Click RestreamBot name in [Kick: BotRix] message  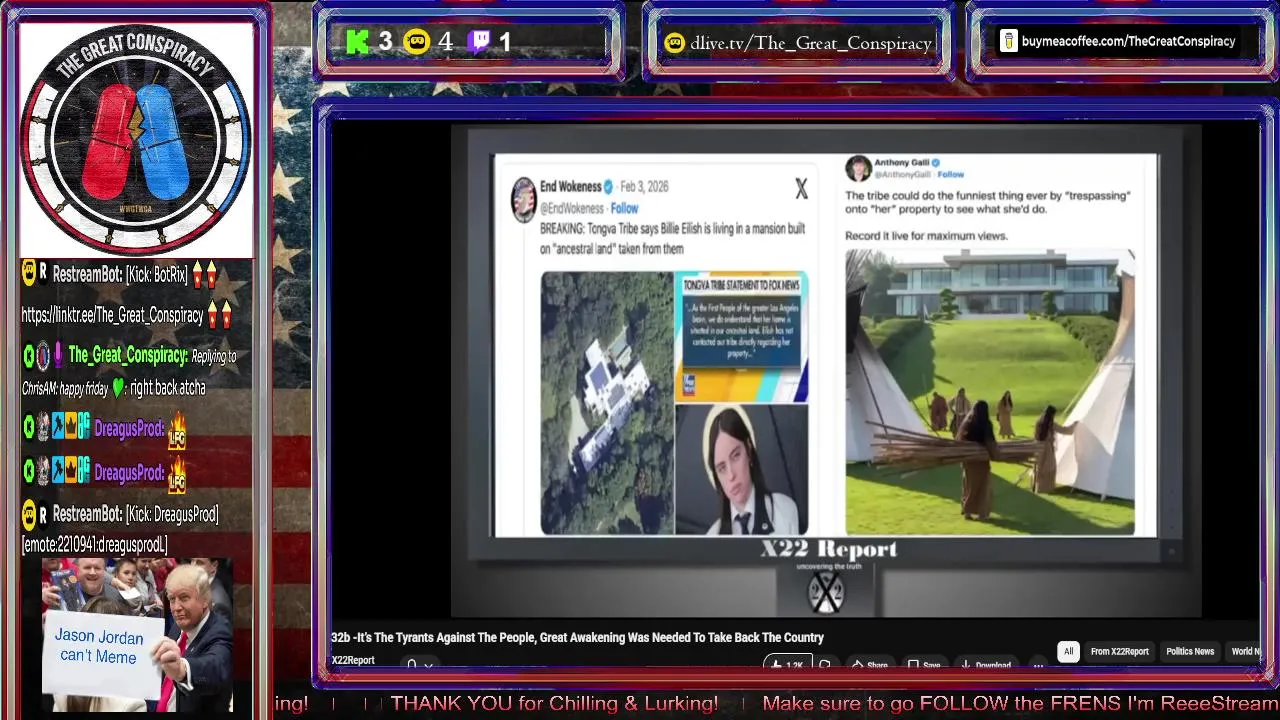pyautogui.click(x=88, y=275)
